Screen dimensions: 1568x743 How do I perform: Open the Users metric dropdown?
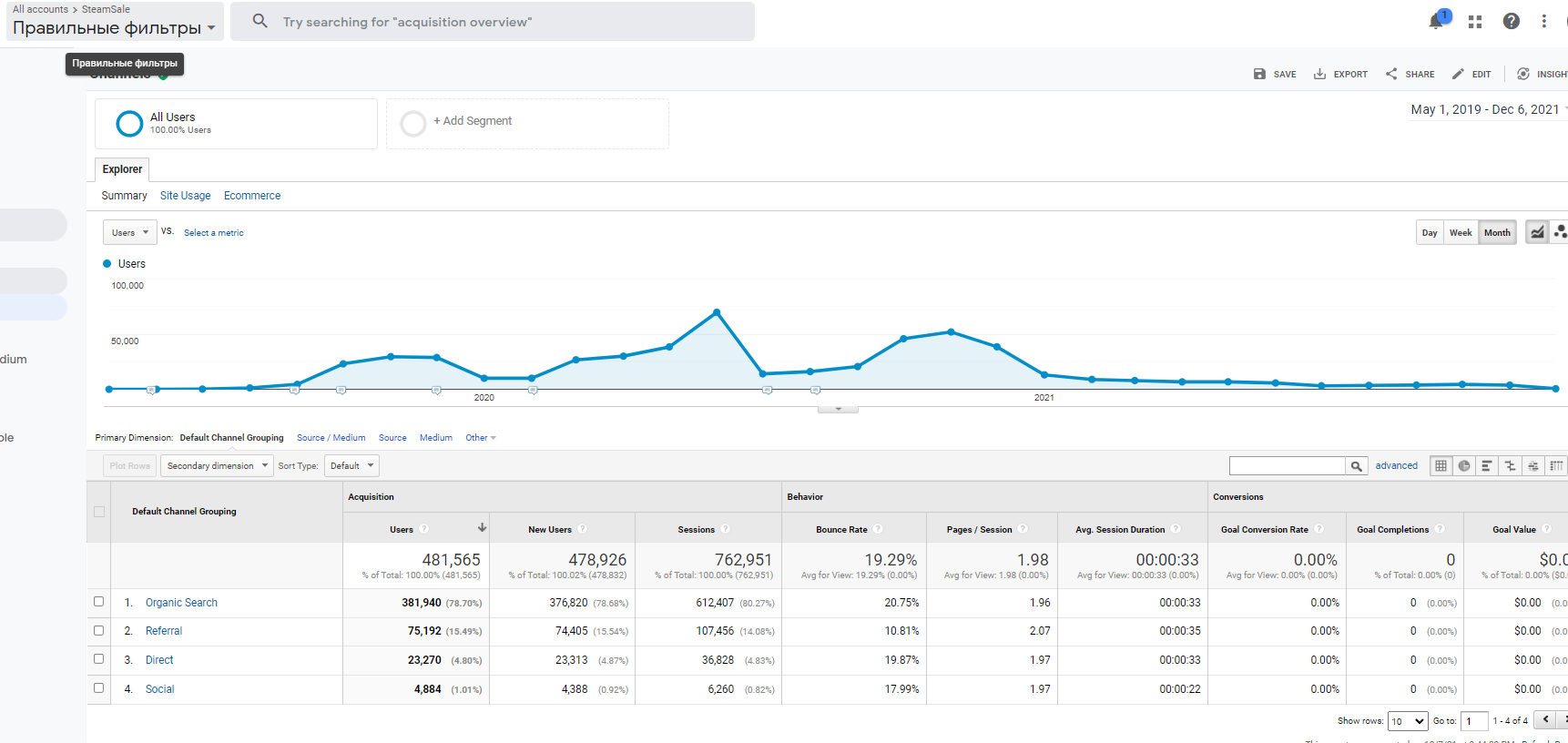click(130, 232)
